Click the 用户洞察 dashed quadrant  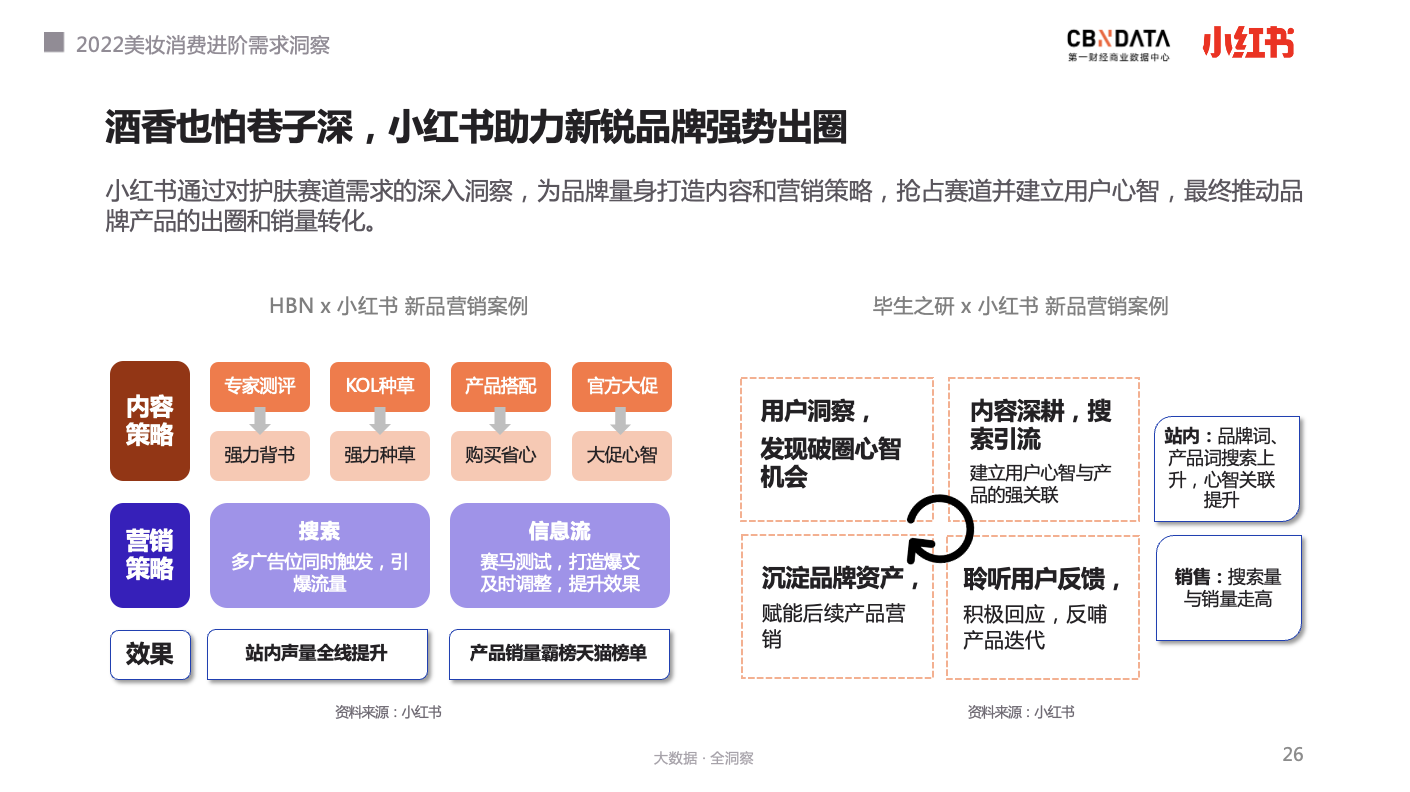pyautogui.click(x=837, y=449)
